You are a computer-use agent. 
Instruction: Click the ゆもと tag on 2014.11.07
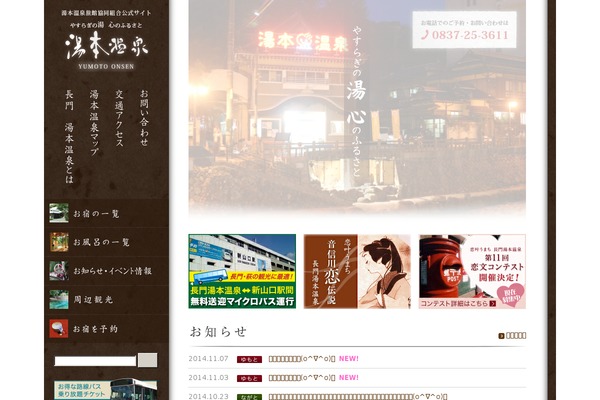[x=249, y=359]
